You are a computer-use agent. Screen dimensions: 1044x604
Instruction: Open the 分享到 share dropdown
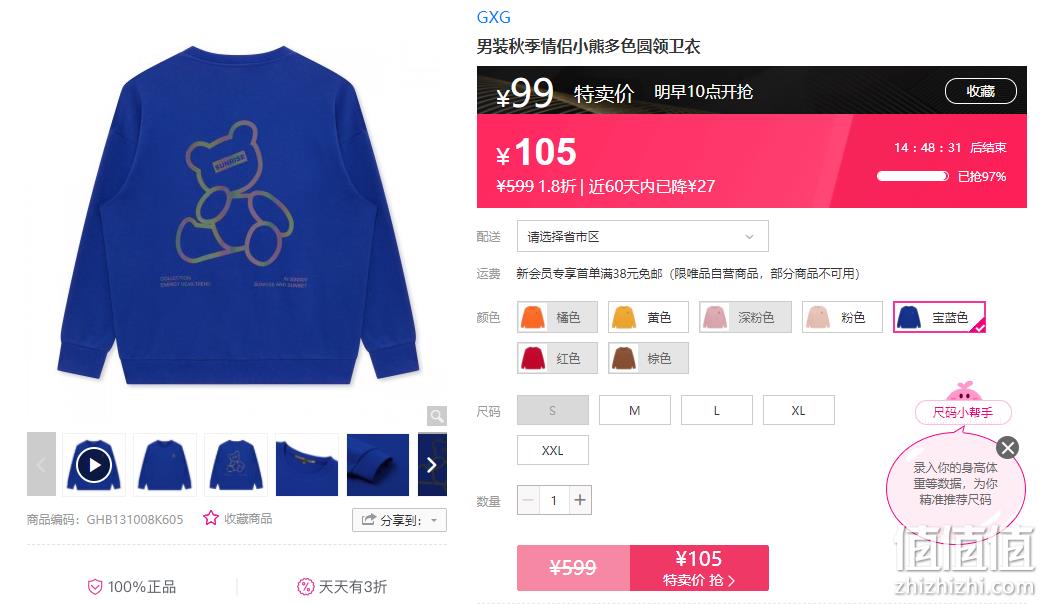click(x=399, y=520)
